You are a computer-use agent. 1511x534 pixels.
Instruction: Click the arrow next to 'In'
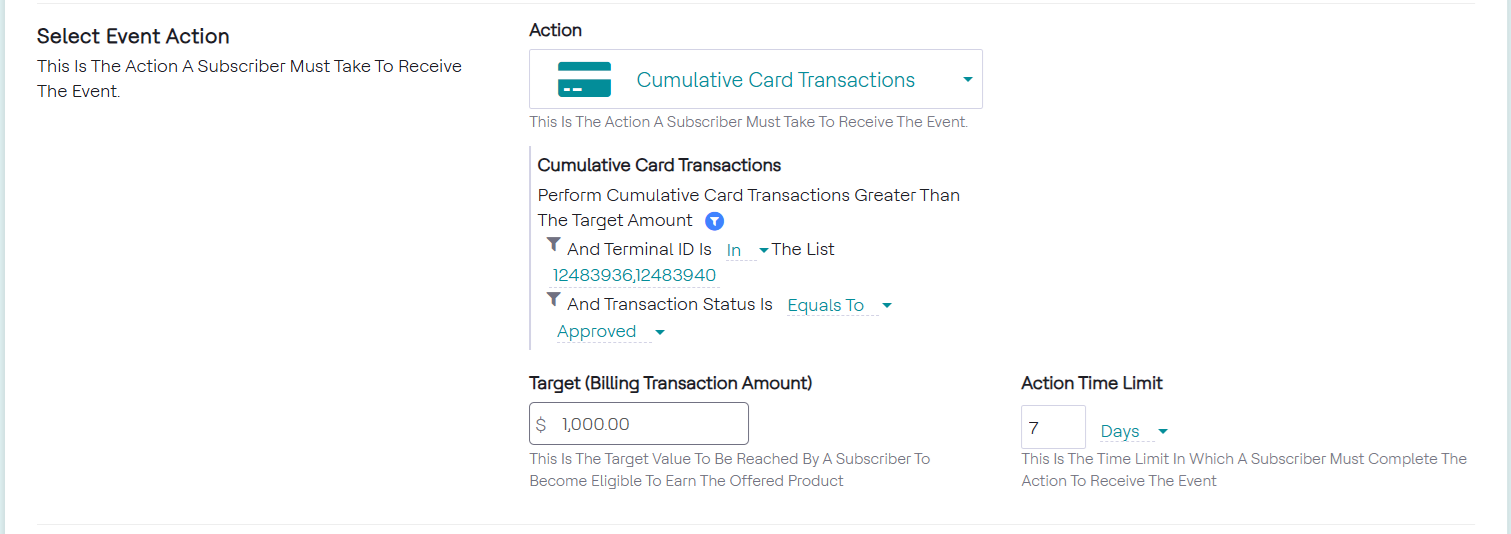pos(764,250)
